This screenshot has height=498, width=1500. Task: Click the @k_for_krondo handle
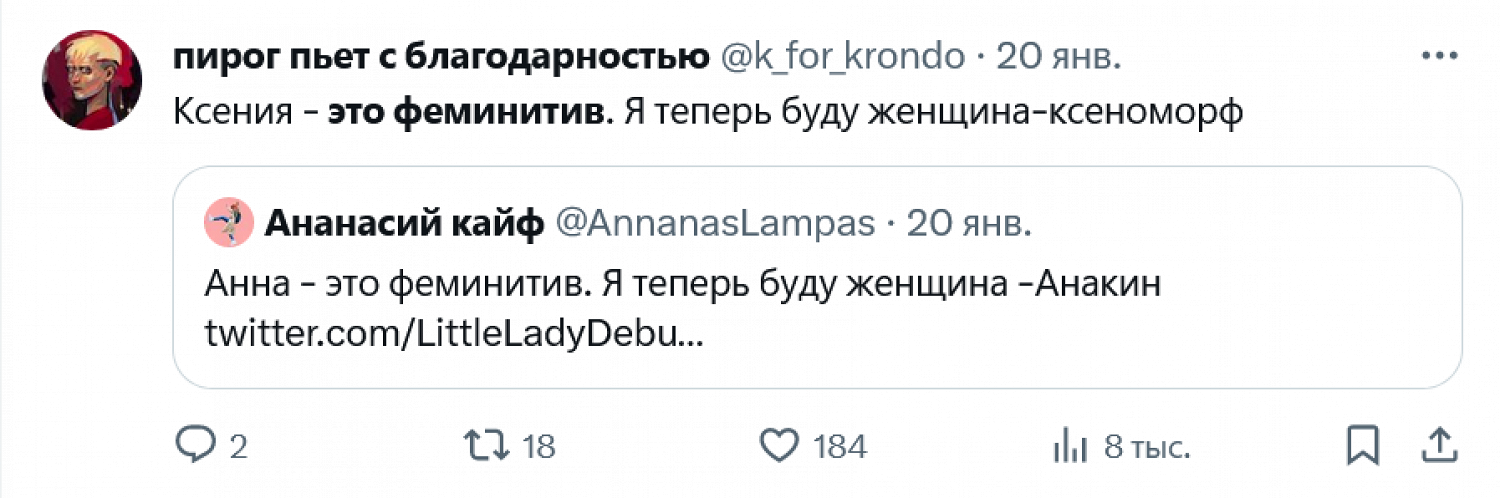pyautogui.click(x=843, y=59)
